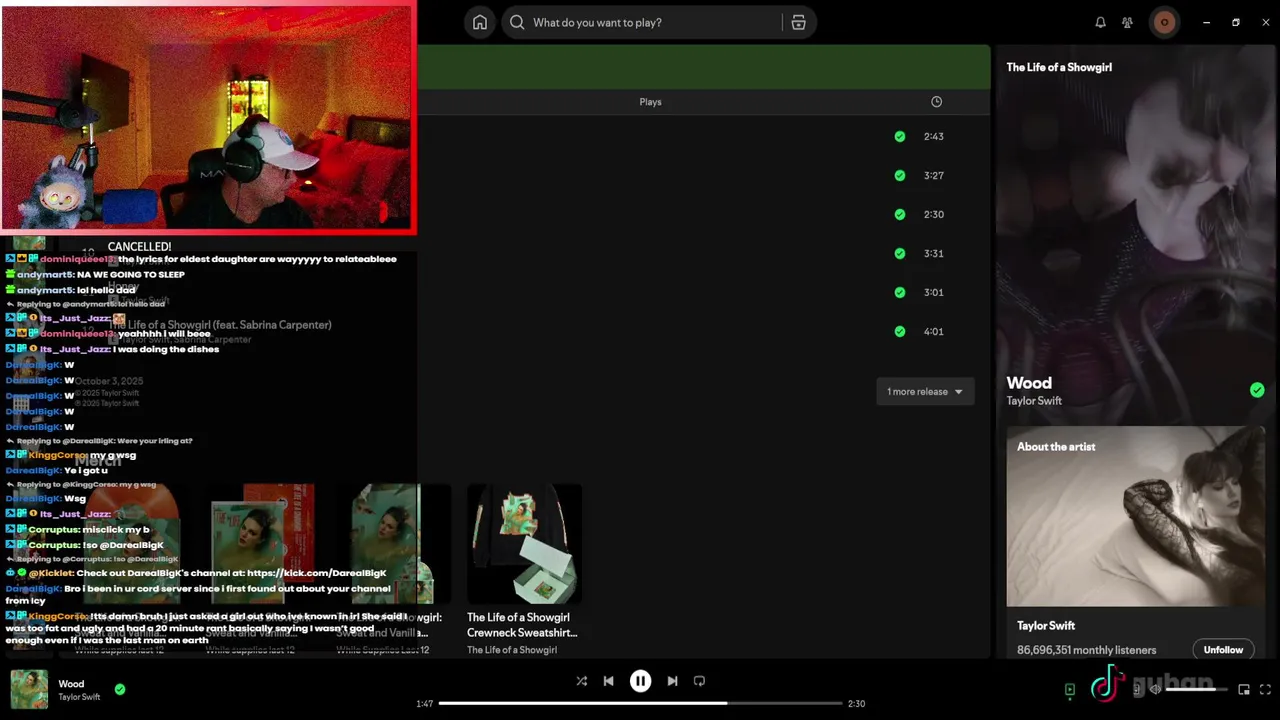Open 'The Life of a Showgirl Crewneck Sweatshirt' title
This screenshot has width=1280, height=720.
coord(522,625)
